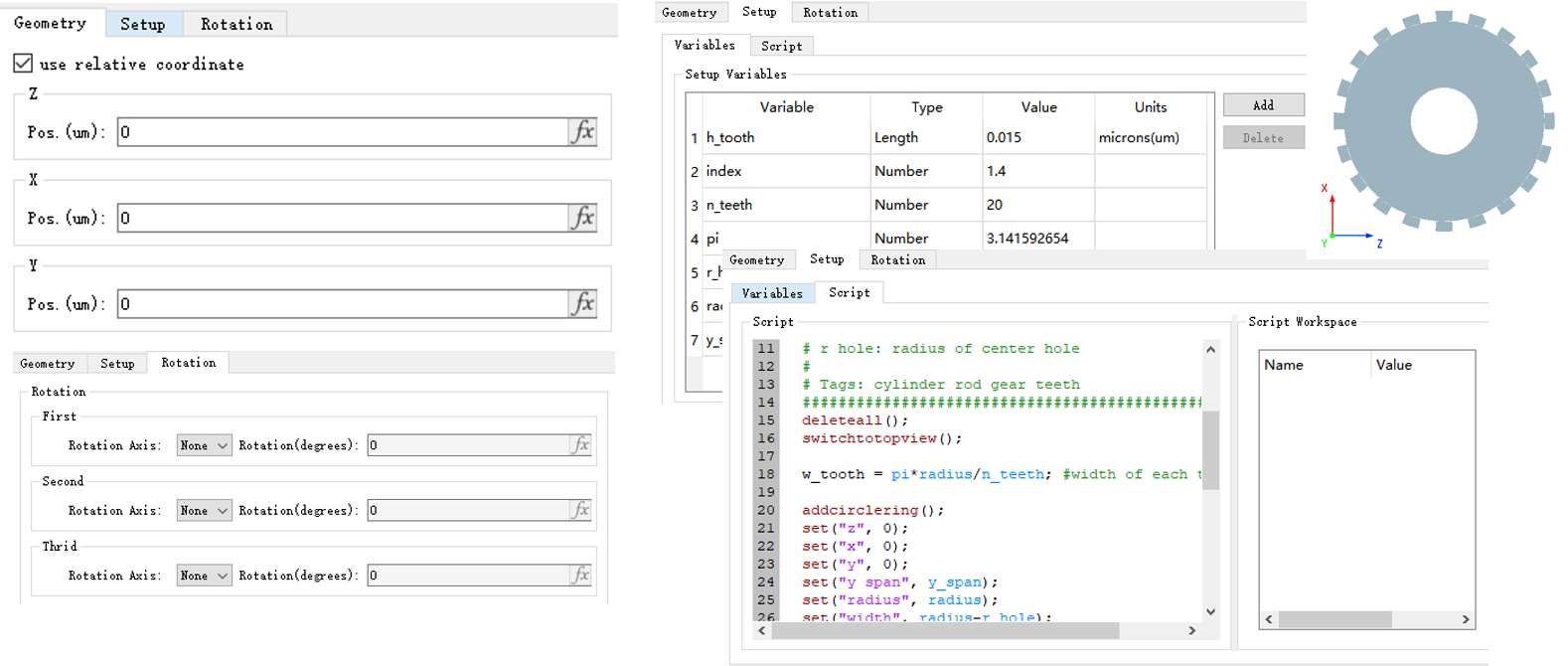Click the Script Workspace scroll-right arrow

coord(1466,619)
